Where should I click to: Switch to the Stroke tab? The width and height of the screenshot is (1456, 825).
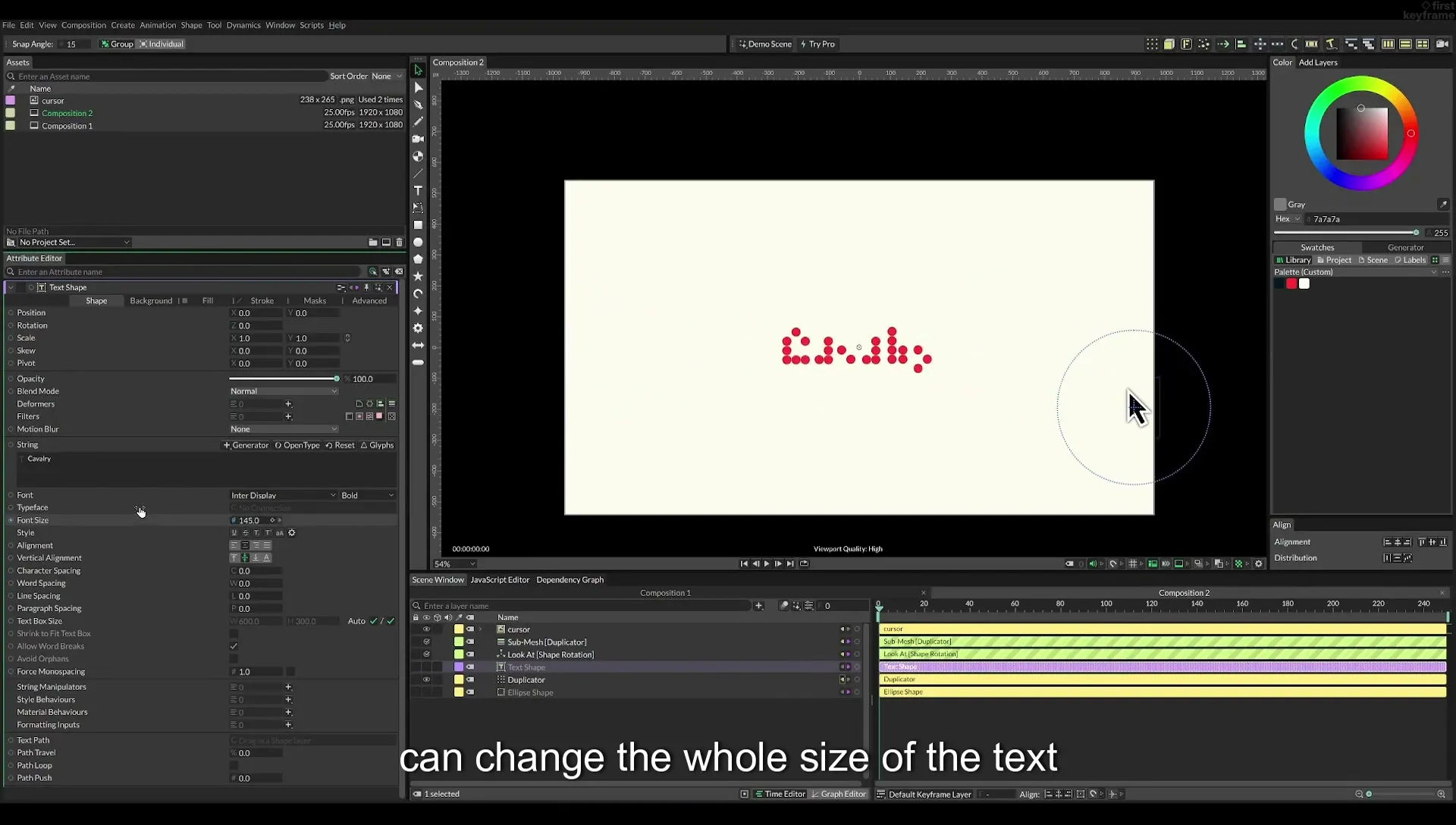(x=262, y=301)
